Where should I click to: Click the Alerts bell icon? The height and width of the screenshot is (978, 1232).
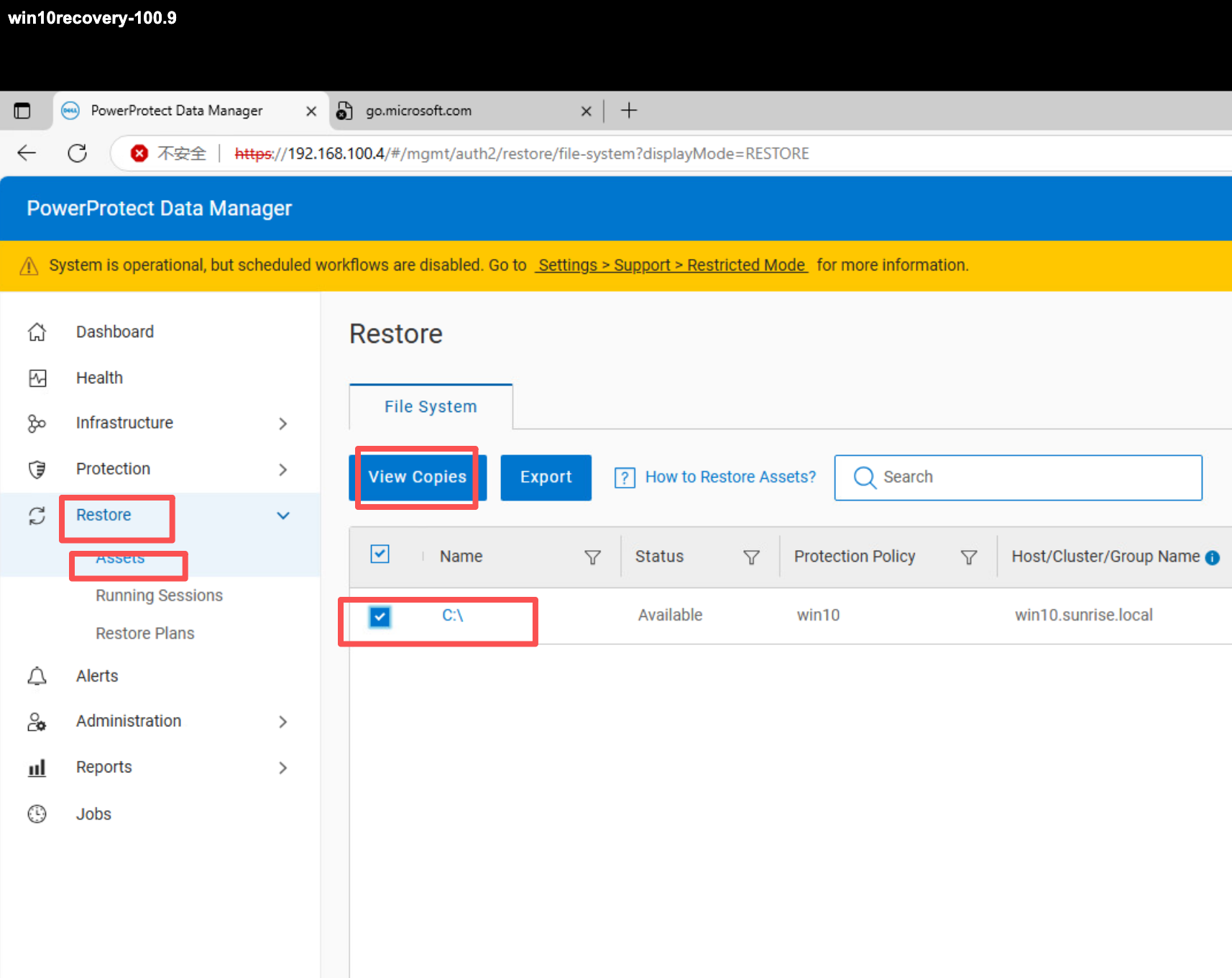tap(37, 676)
